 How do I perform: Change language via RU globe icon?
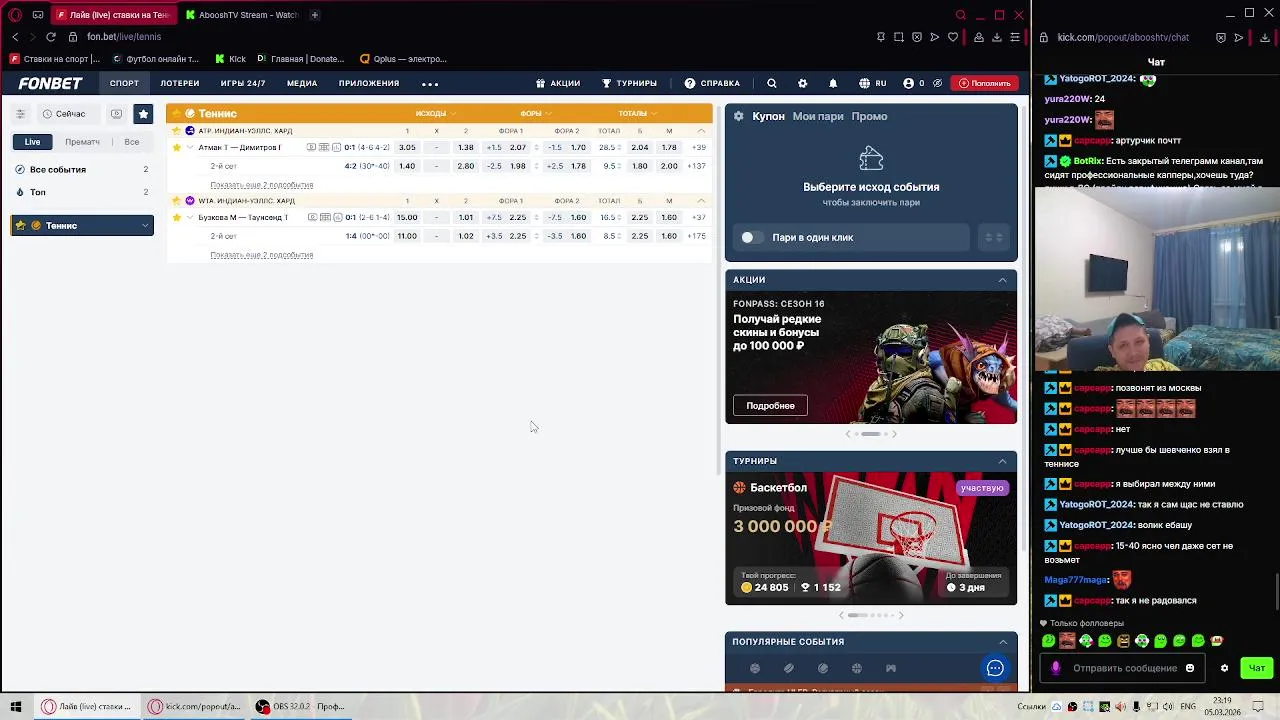(872, 83)
